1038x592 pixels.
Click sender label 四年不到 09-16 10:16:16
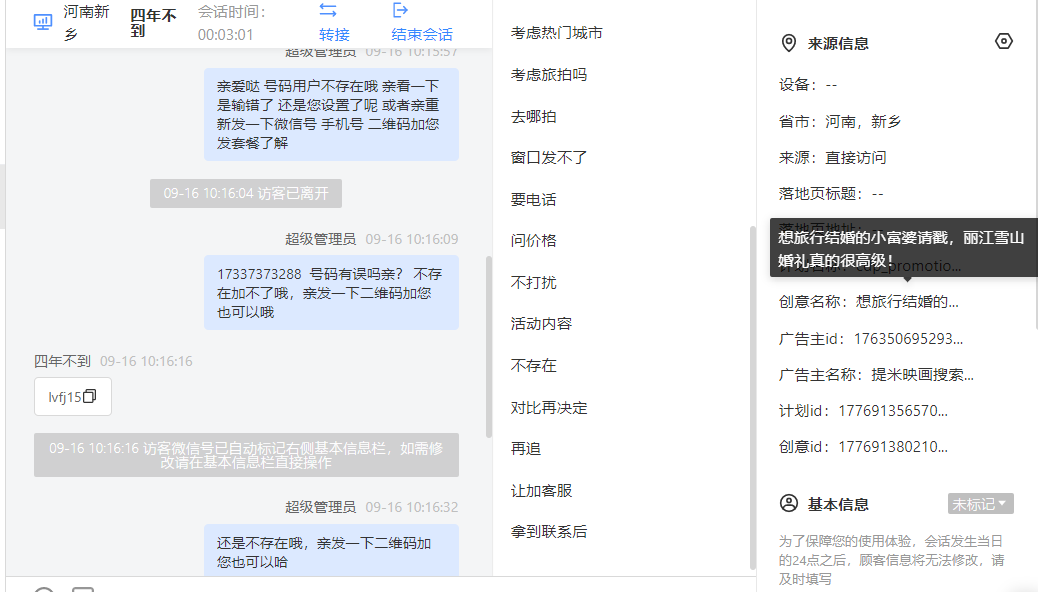click(113, 362)
